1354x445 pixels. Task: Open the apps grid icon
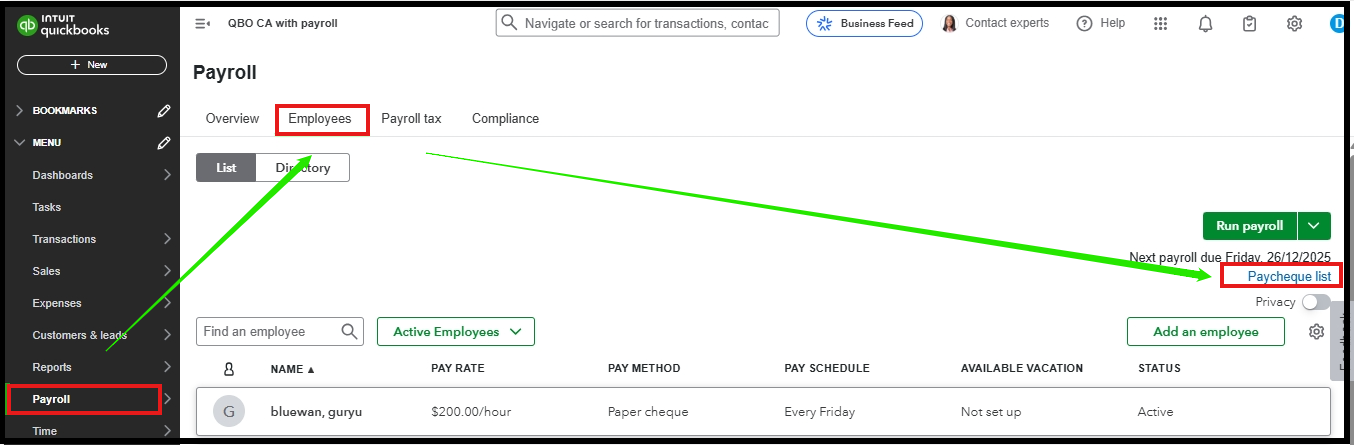tap(1161, 24)
